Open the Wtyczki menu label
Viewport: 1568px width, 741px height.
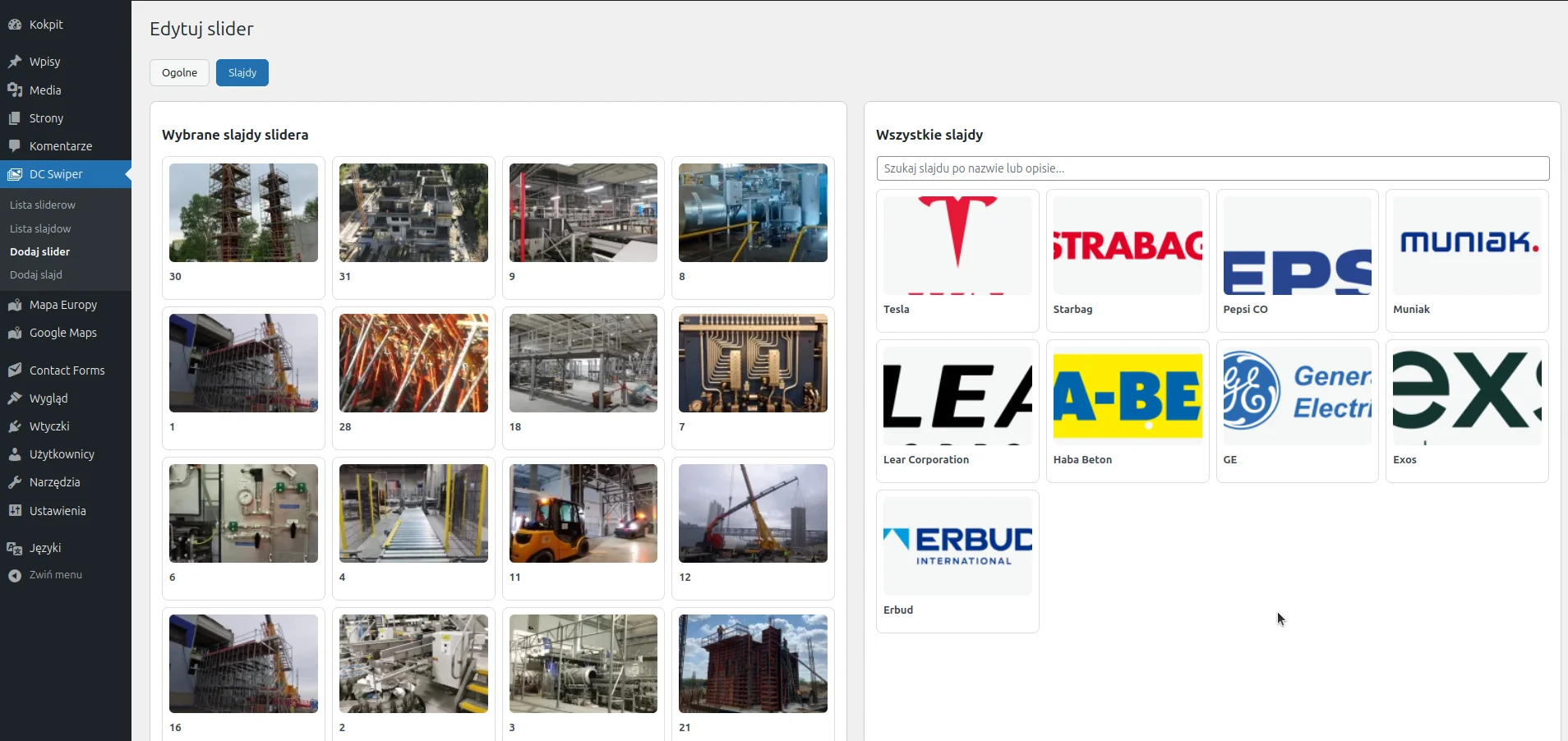click(x=49, y=426)
